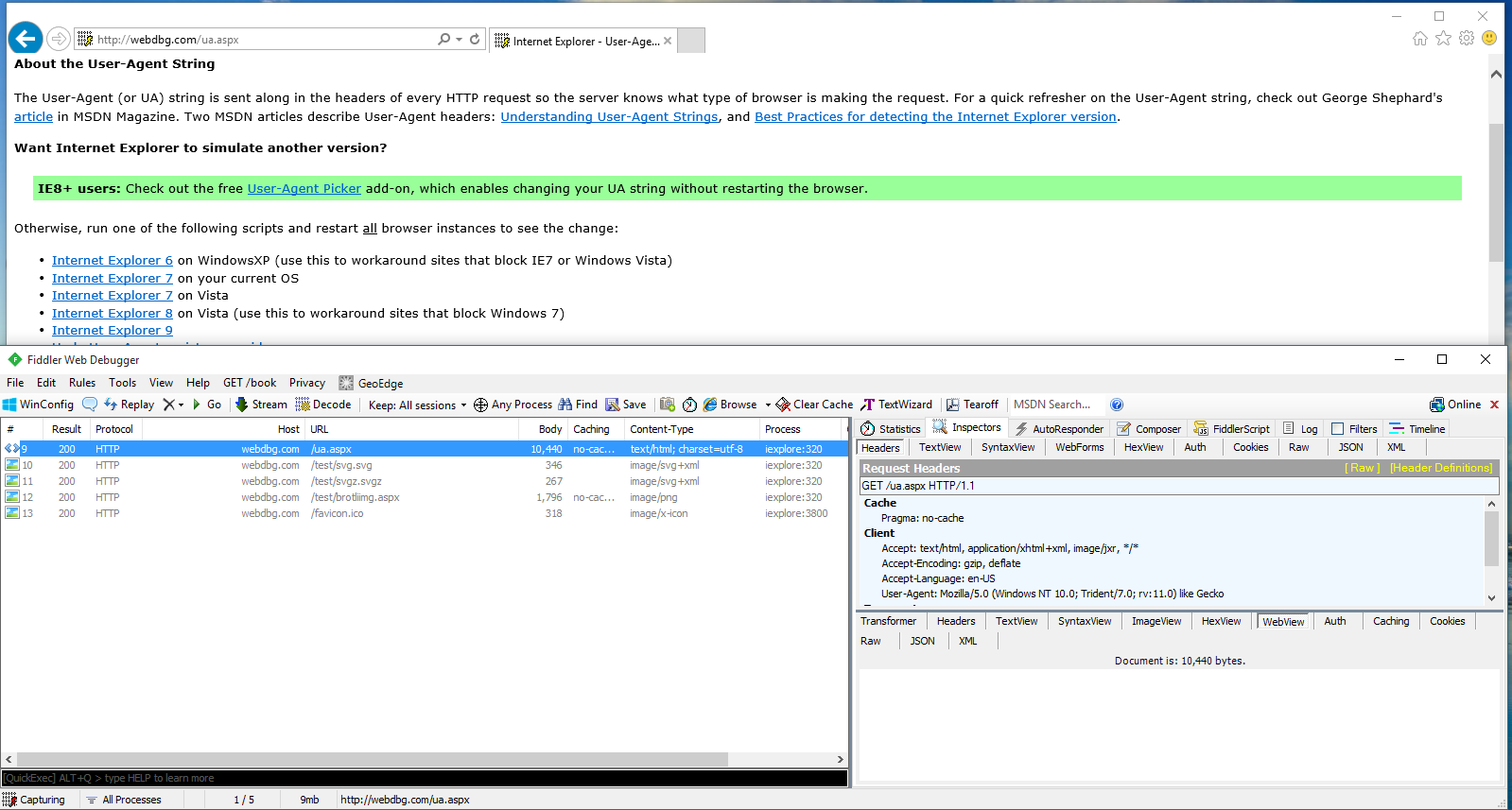This screenshot has width=1512, height=810.
Task: Open the Filters tab
Action: point(1354,429)
